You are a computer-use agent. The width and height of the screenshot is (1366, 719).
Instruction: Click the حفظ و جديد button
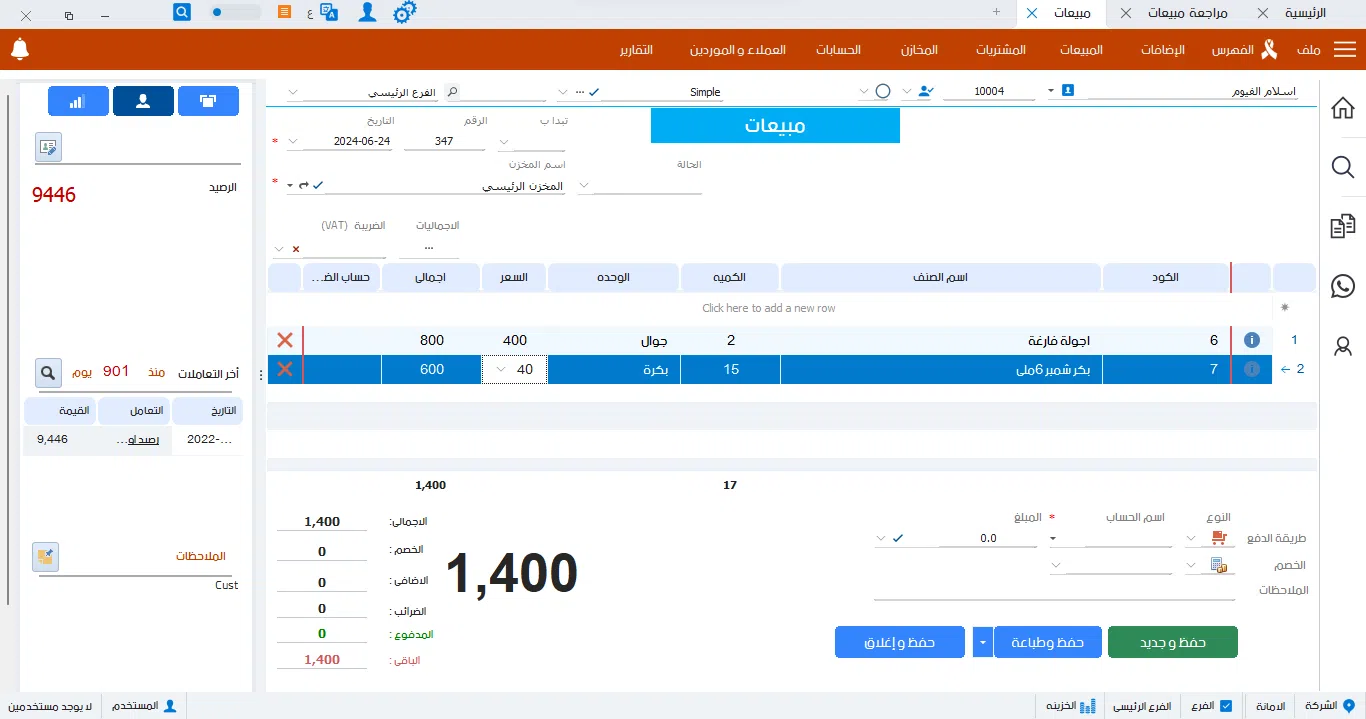(1172, 641)
